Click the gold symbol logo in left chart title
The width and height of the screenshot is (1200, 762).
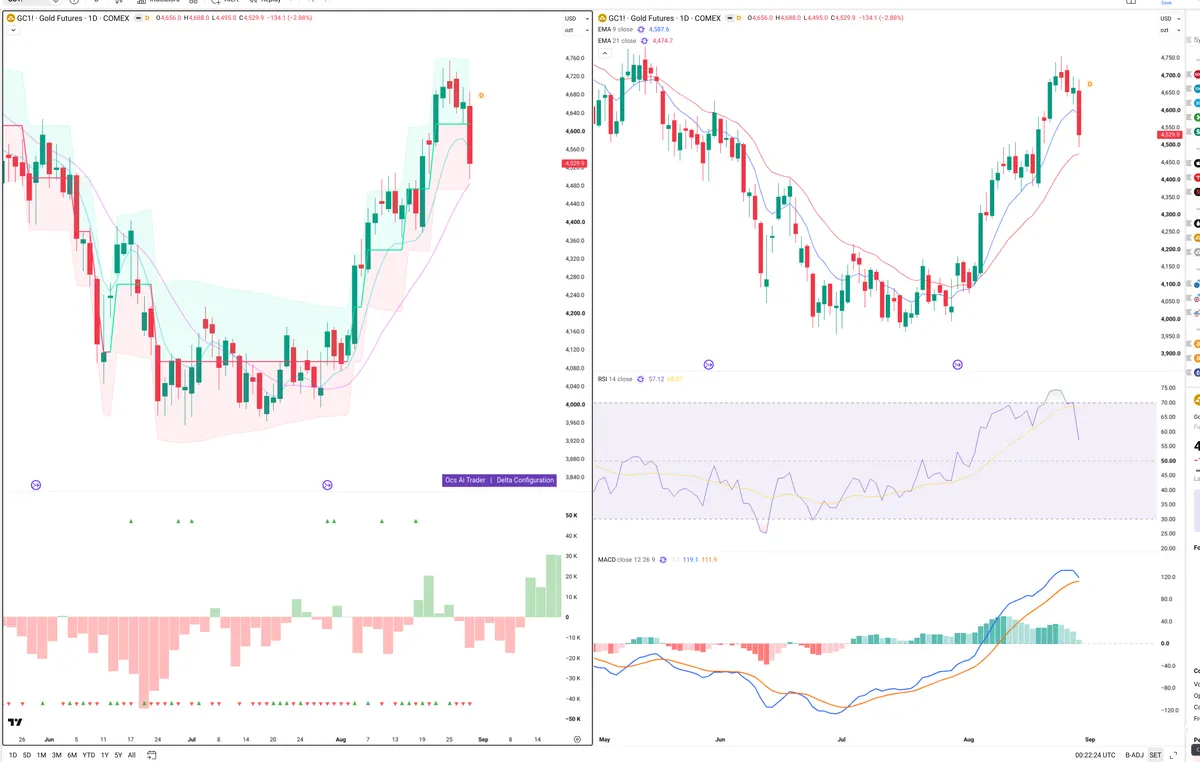tap(10, 18)
